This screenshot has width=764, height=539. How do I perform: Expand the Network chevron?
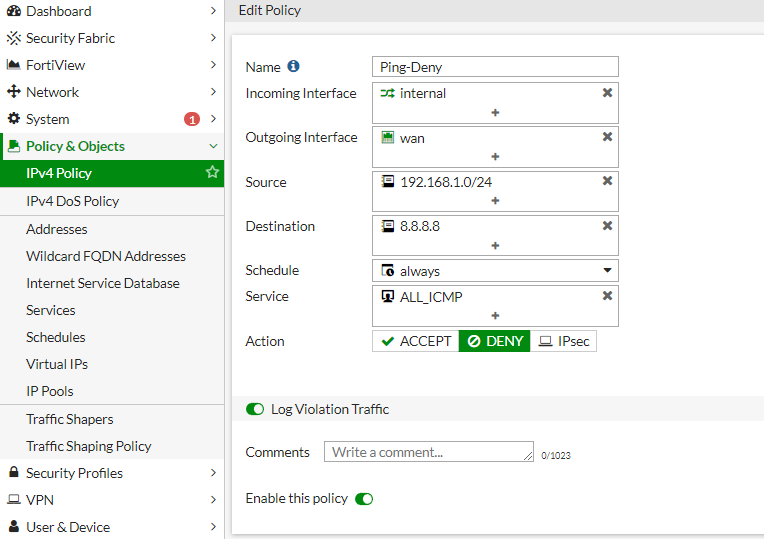pos(213,92)
